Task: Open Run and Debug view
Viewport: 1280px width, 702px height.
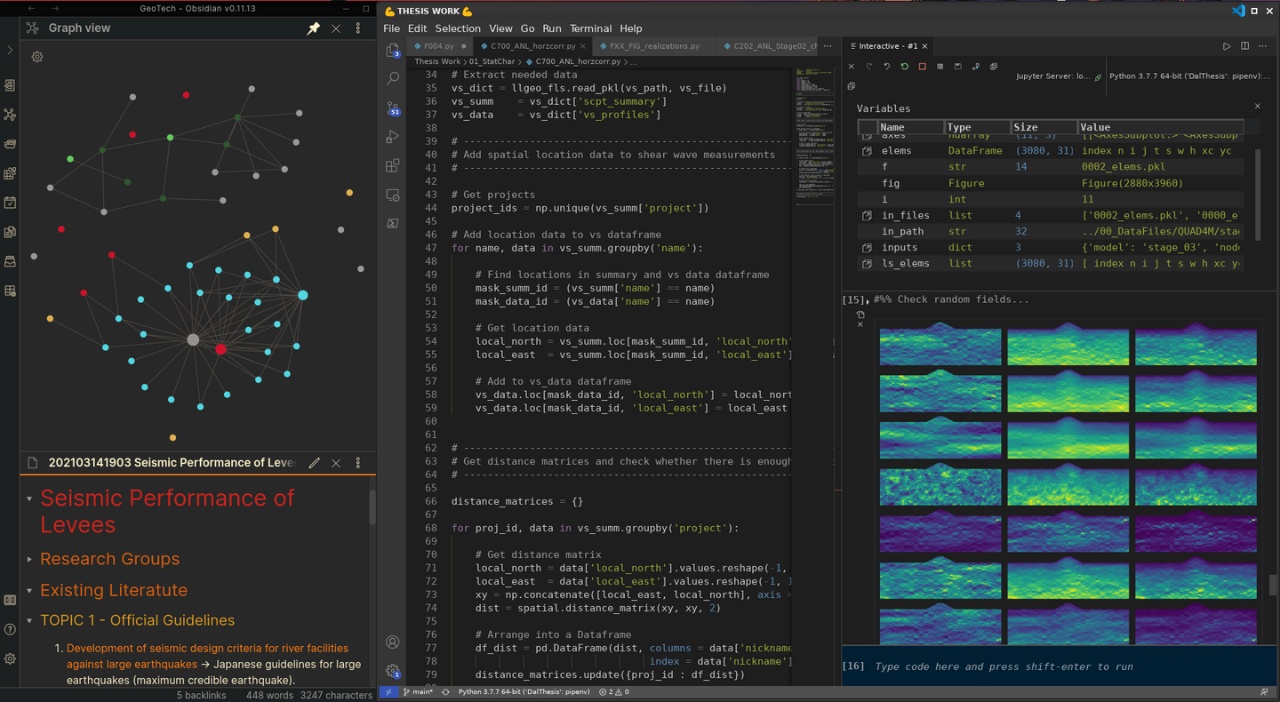Action: pyautogui.click(x=393, y=137)
